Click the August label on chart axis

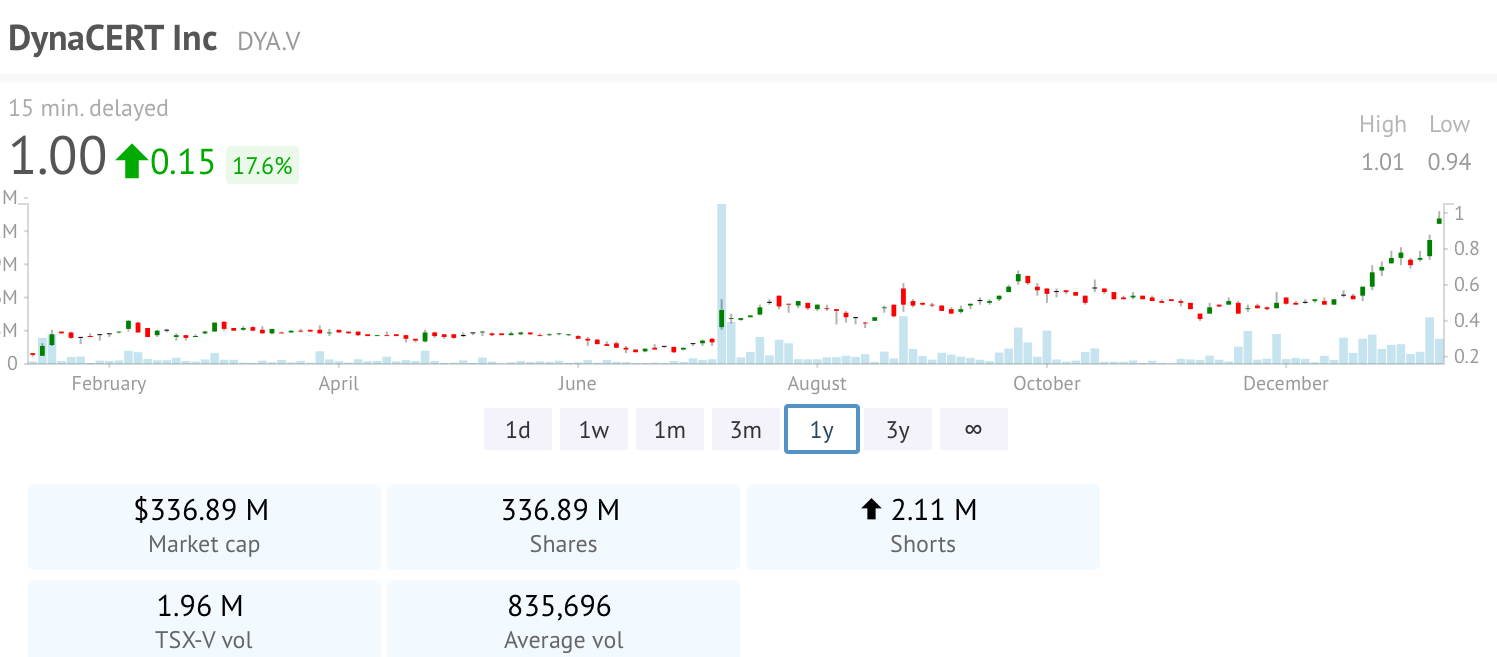tap(817, 384)
